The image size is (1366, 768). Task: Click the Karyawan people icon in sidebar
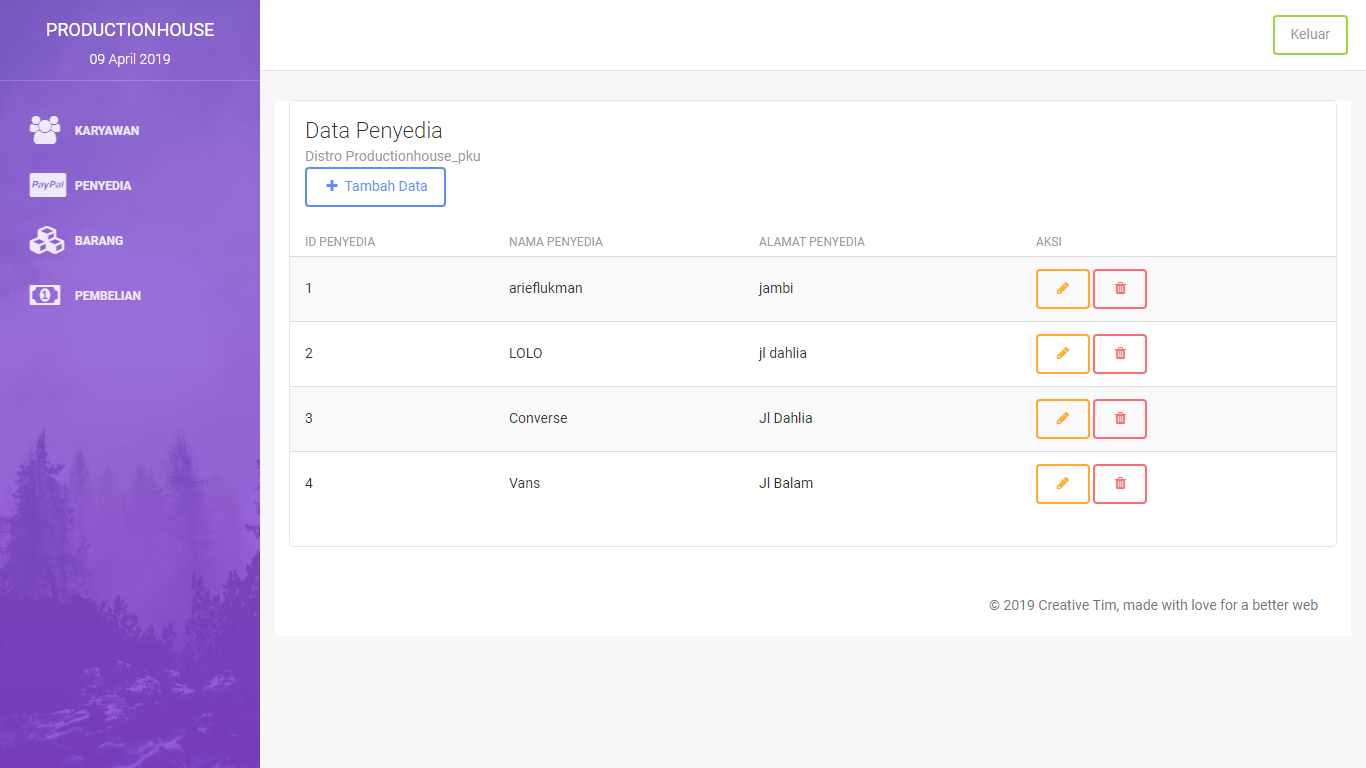coord(45,130)
